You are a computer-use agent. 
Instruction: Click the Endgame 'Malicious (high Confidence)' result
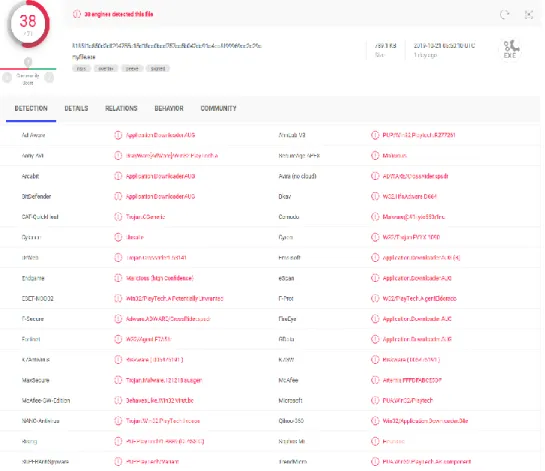pos(160,278)
